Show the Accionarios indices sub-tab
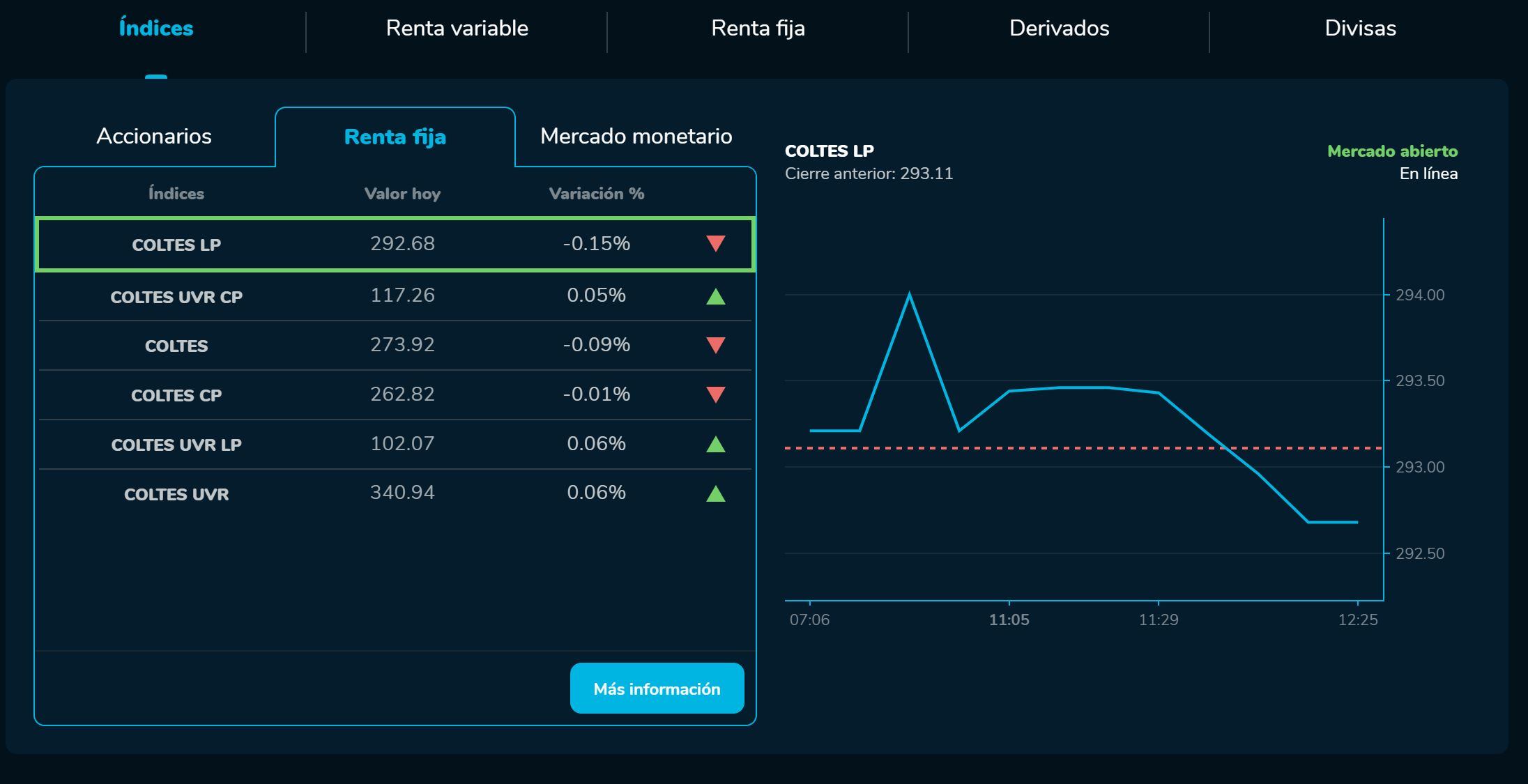 click(x=154, y=136)
